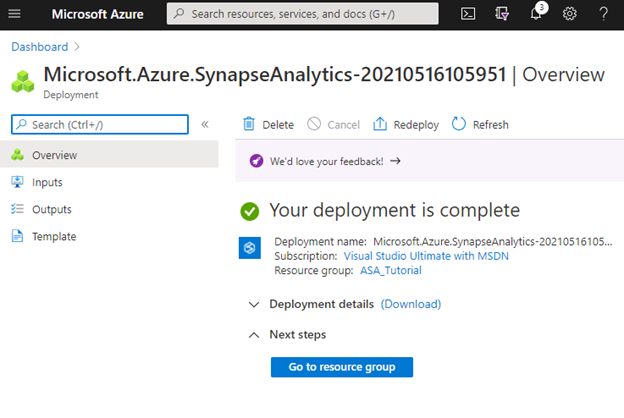Open the Directory and subscription filter
This screenshot has height=418, width=624.
point(502,14)
